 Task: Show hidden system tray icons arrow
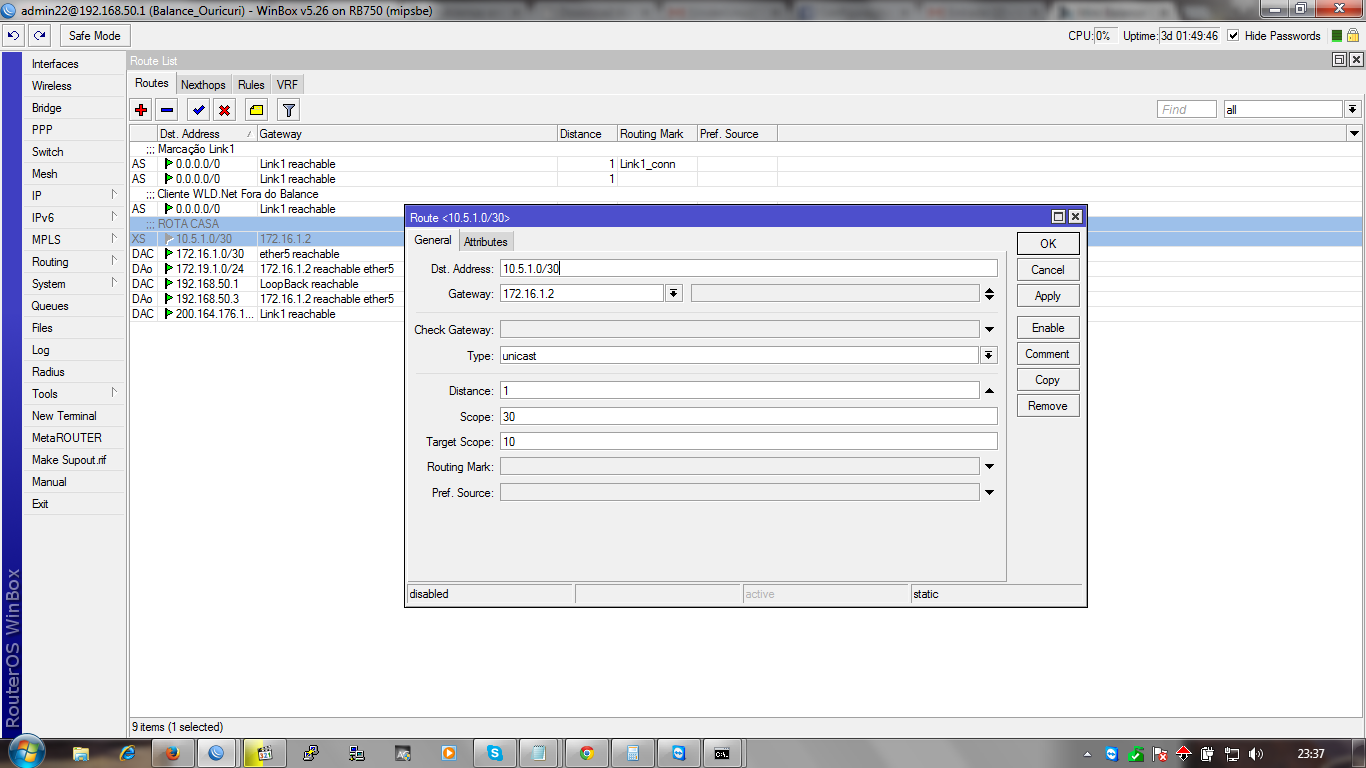pos(1088,754)
